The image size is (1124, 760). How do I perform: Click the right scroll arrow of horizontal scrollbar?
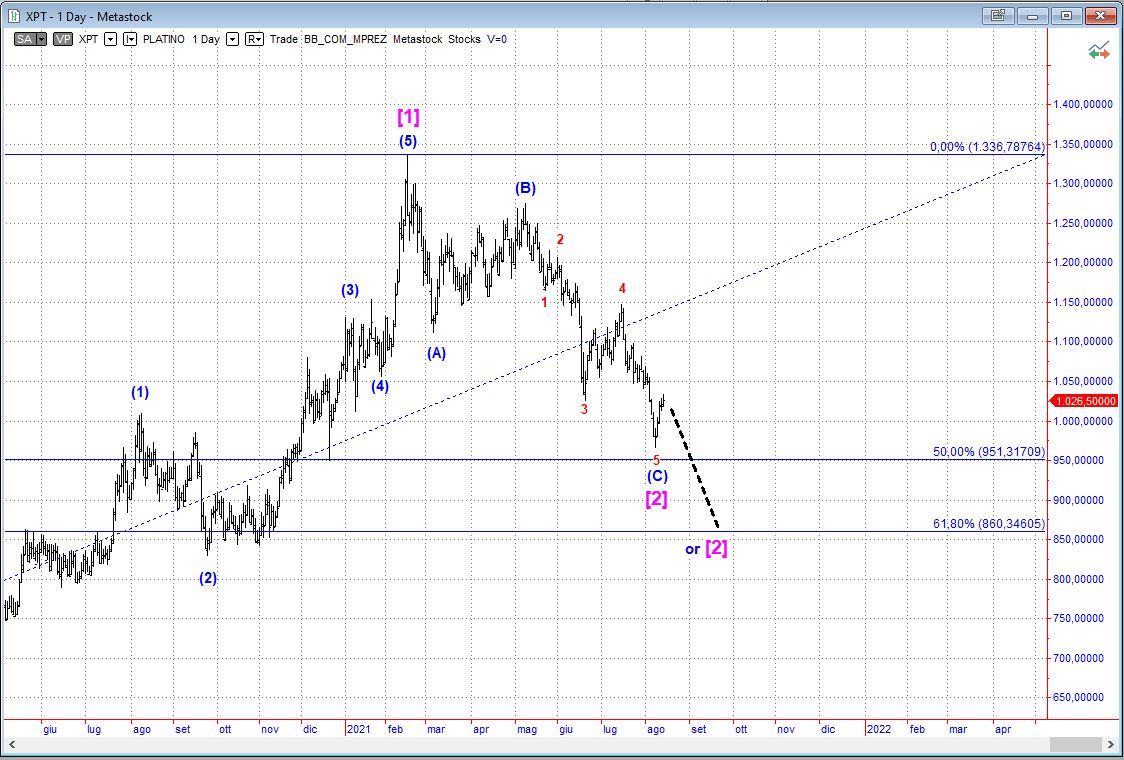1110,745
